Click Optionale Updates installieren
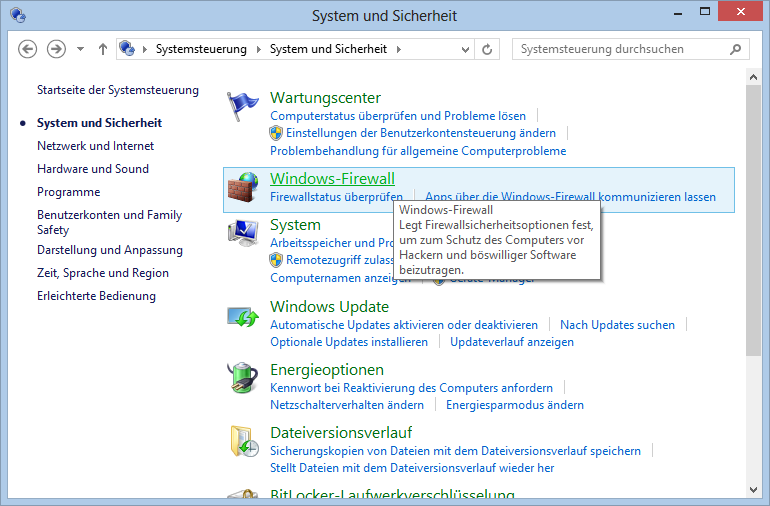Screen dimensions: 770x506 tap(349, 342)
